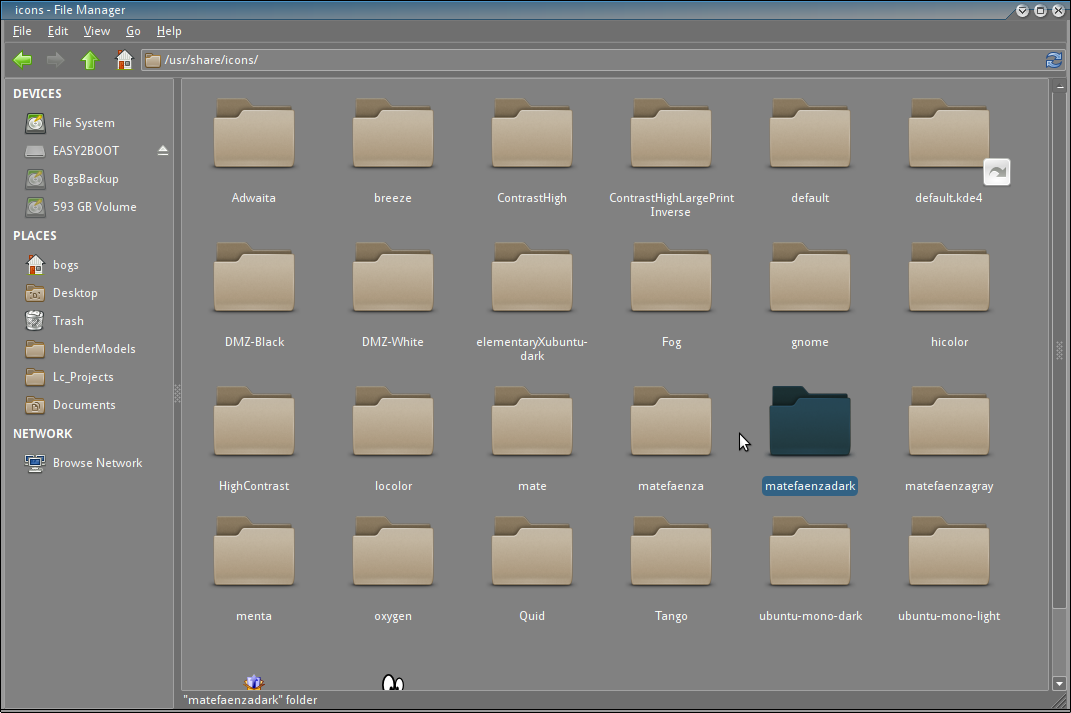Select the BogsBackup drive
The image size is (1071, 713).
click(85, 179)
